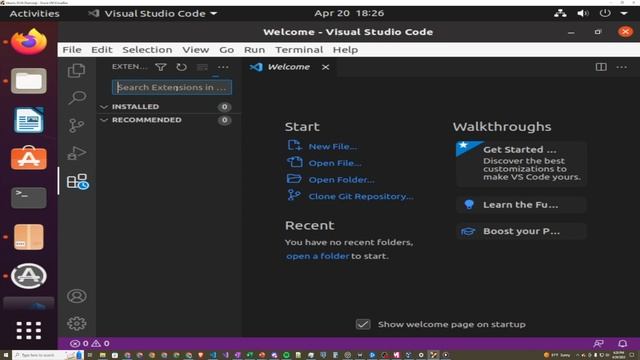
Task: Open the Run menu
Action: tap(254, 50)
